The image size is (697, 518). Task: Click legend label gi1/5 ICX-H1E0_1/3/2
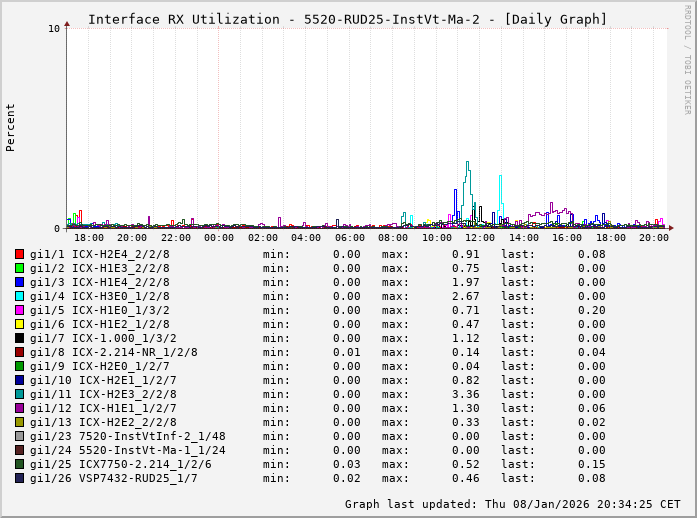(100, 310)
